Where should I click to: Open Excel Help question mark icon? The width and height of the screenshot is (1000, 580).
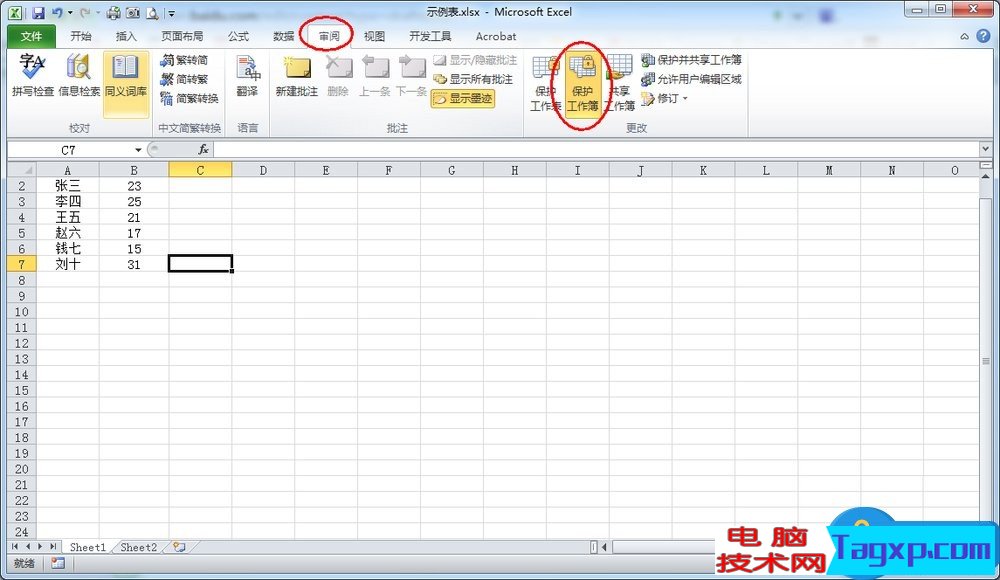tap(983, 36)
